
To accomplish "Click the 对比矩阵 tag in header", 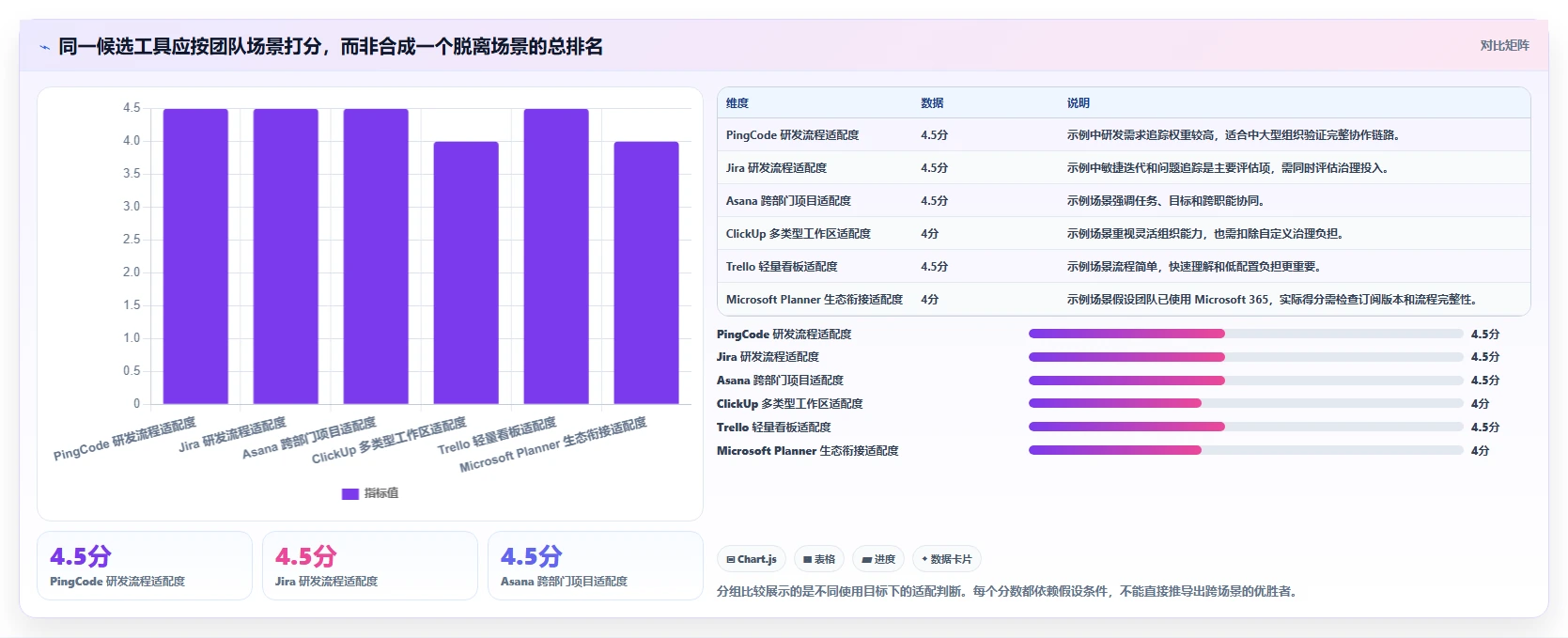I will 1504,45.
